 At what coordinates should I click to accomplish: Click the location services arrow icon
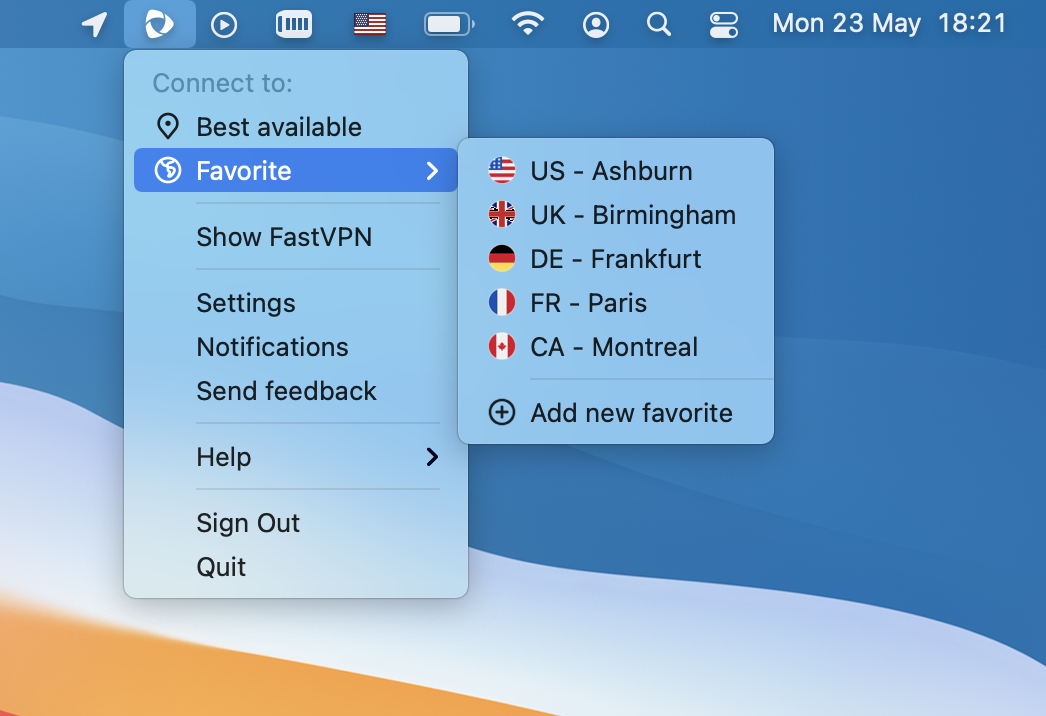pos(95,25)
